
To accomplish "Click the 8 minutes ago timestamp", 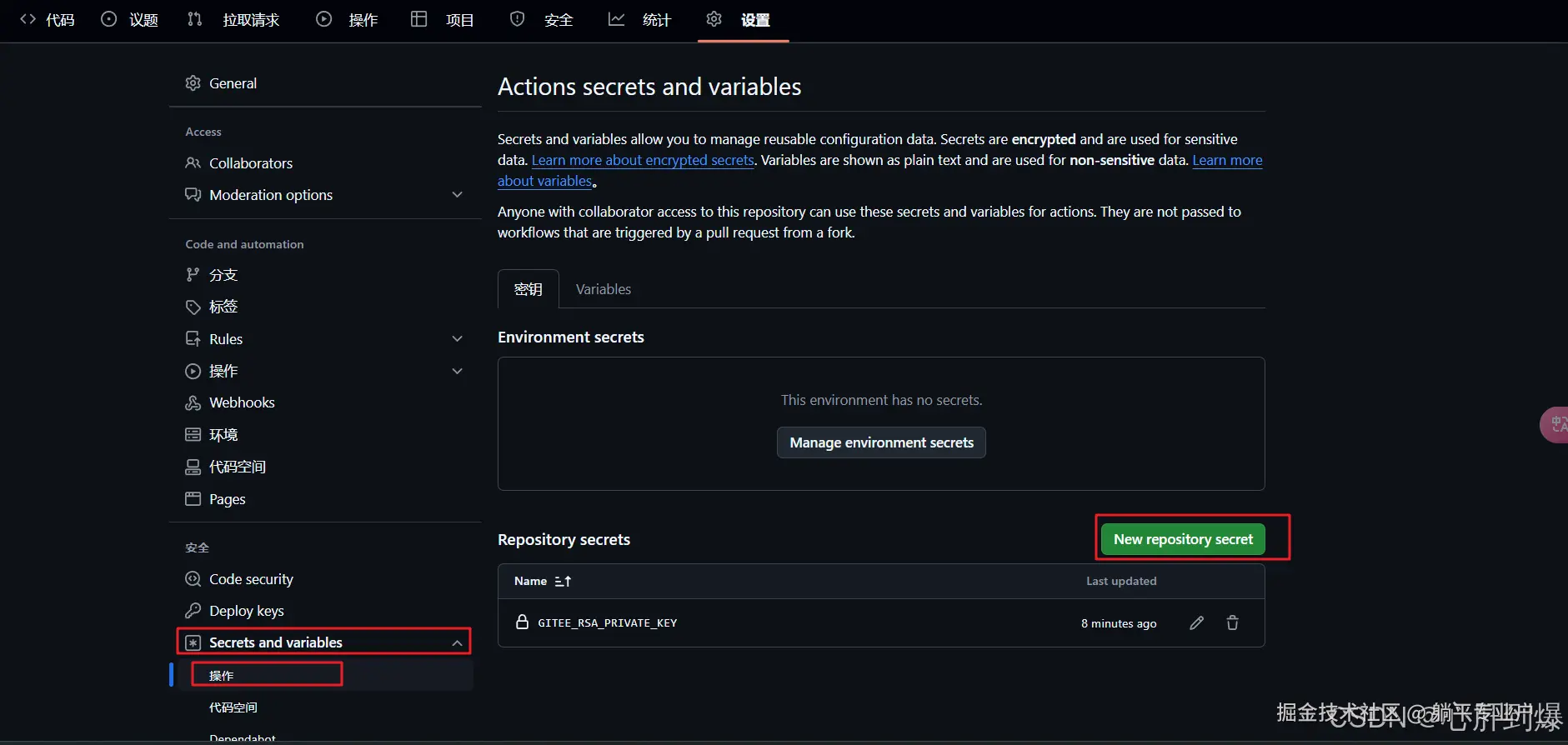I will pyautogui.click(x=1119, y=623).
